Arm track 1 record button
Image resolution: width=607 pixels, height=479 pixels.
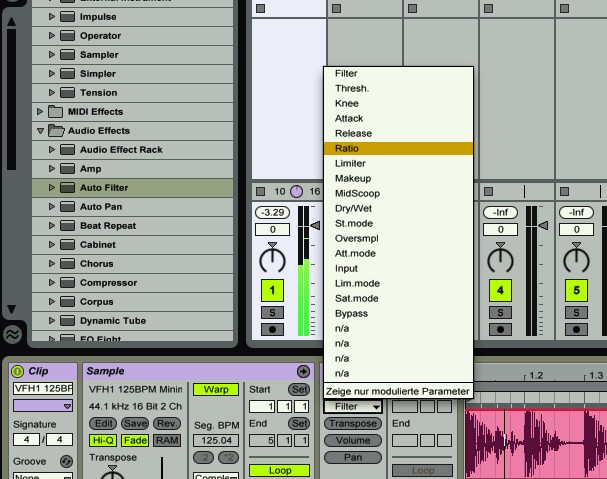click(273, 330)
